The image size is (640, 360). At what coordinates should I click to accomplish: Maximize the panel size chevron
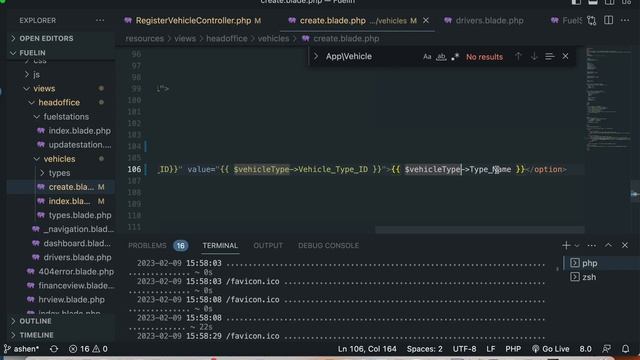pos(608,245)
